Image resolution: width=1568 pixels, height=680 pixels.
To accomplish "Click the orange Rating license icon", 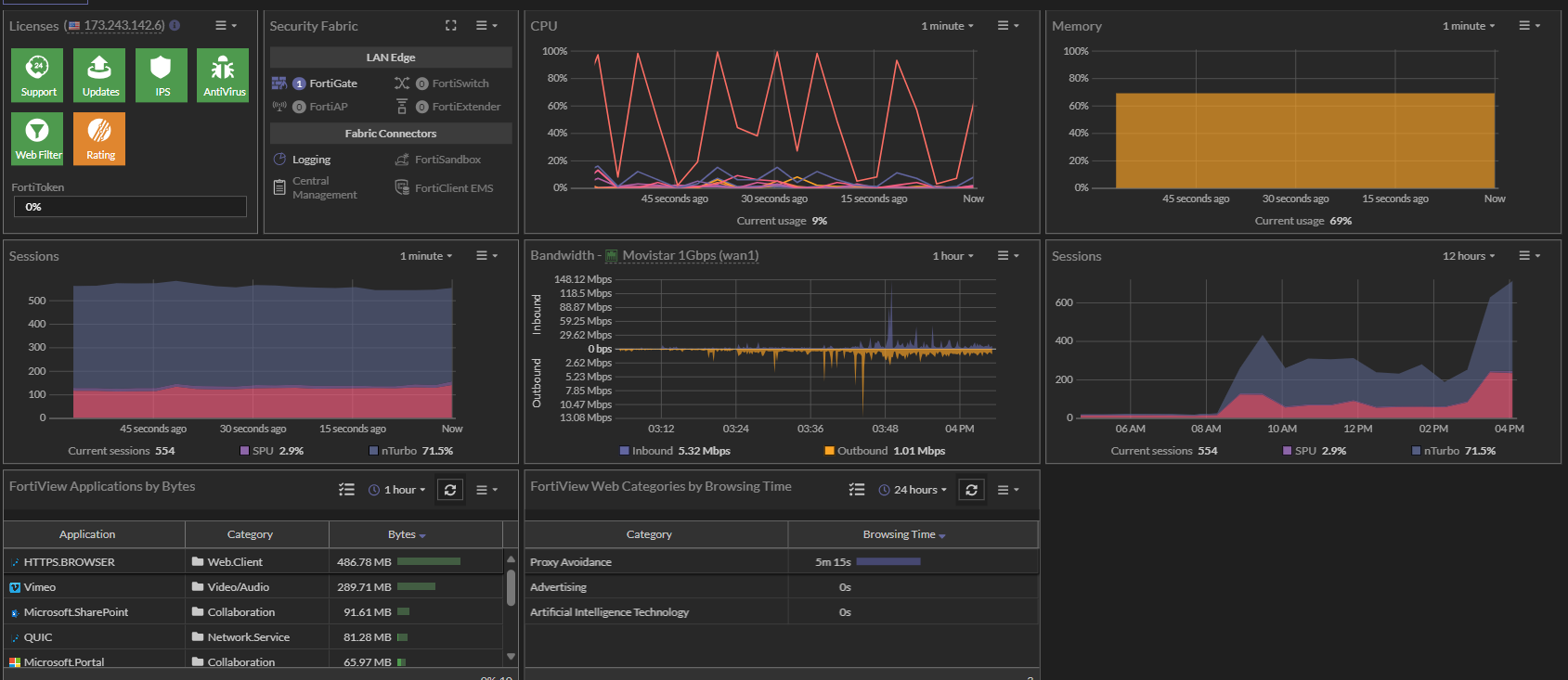I will tap(99, 138).
